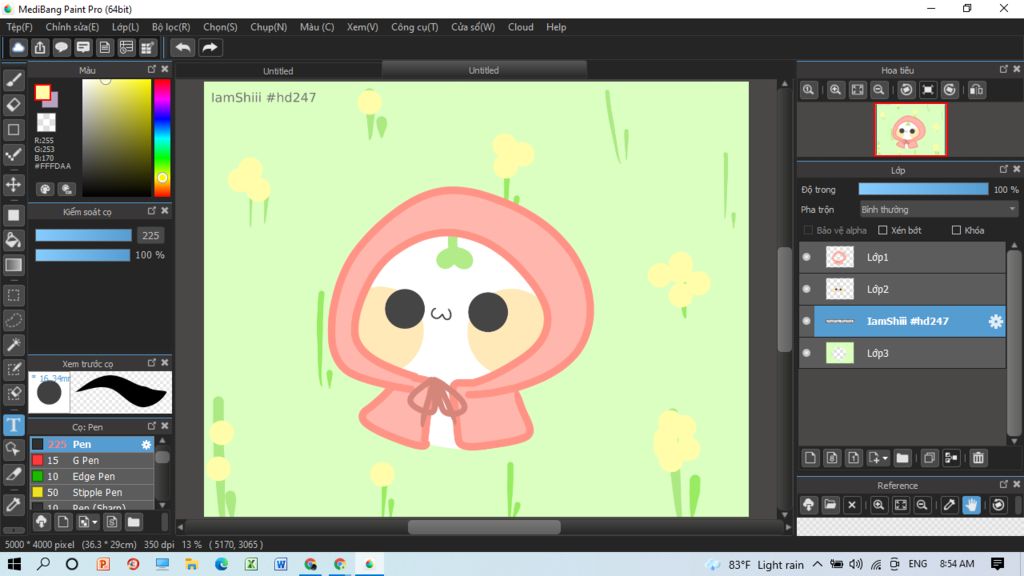Click the hue strip in the Màu panel

click(162, 138)
